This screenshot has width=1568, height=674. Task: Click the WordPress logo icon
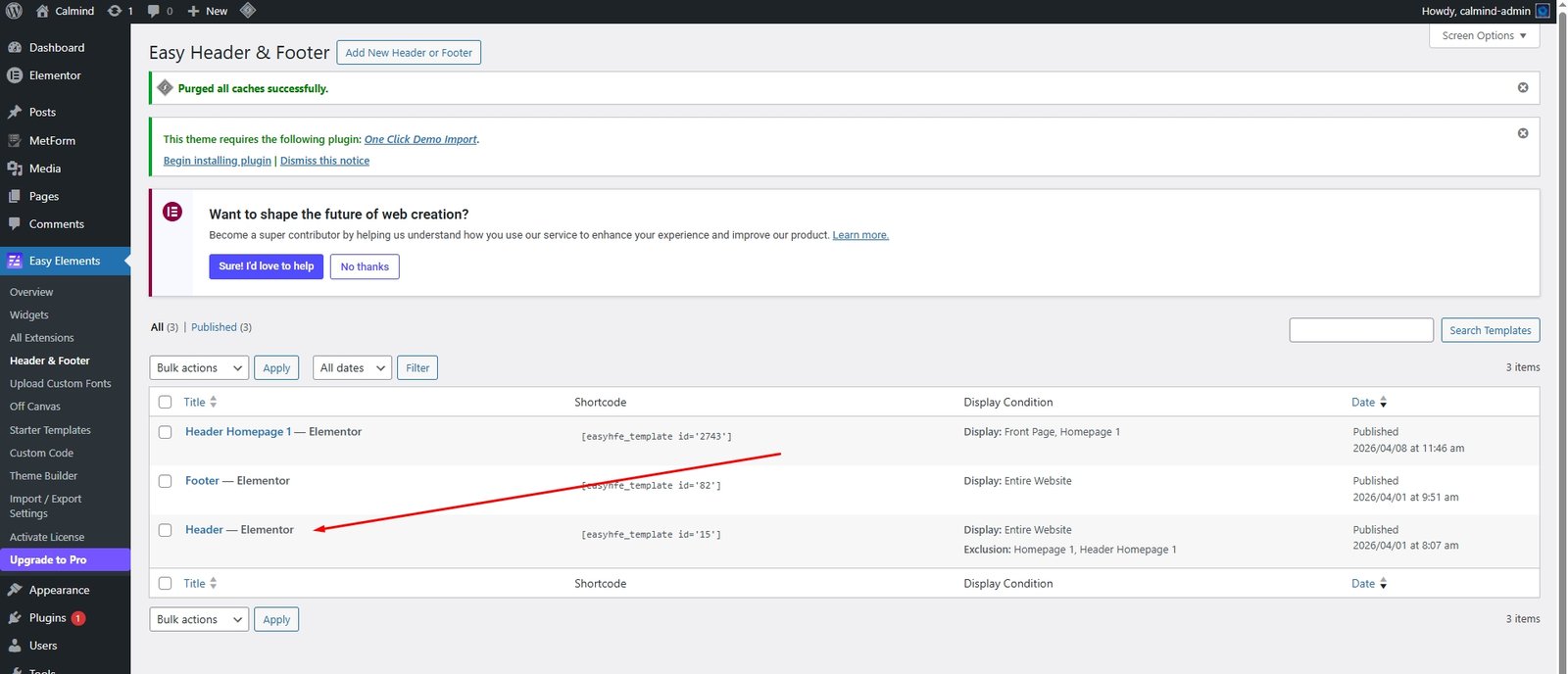[x=14, y=11]
